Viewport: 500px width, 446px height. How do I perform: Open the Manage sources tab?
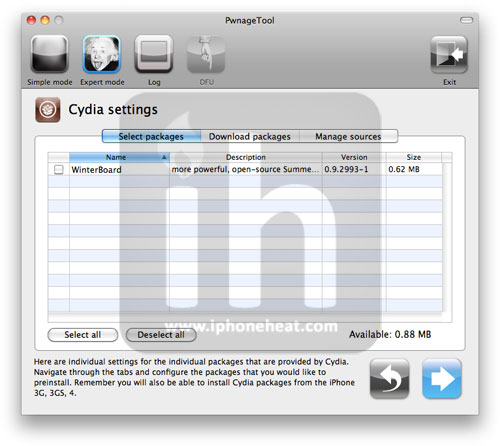pos(348,136)
